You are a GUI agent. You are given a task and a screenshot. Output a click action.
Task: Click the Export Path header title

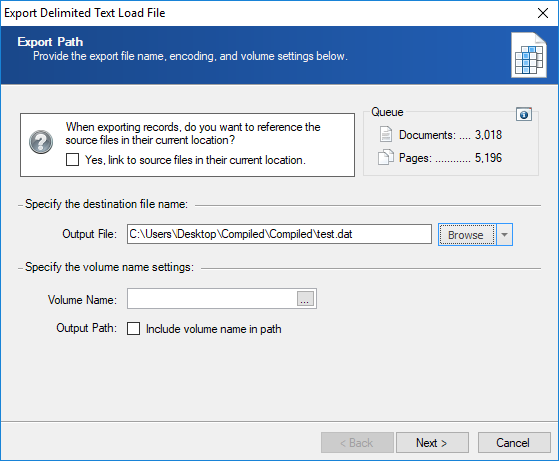pos(50,42)
